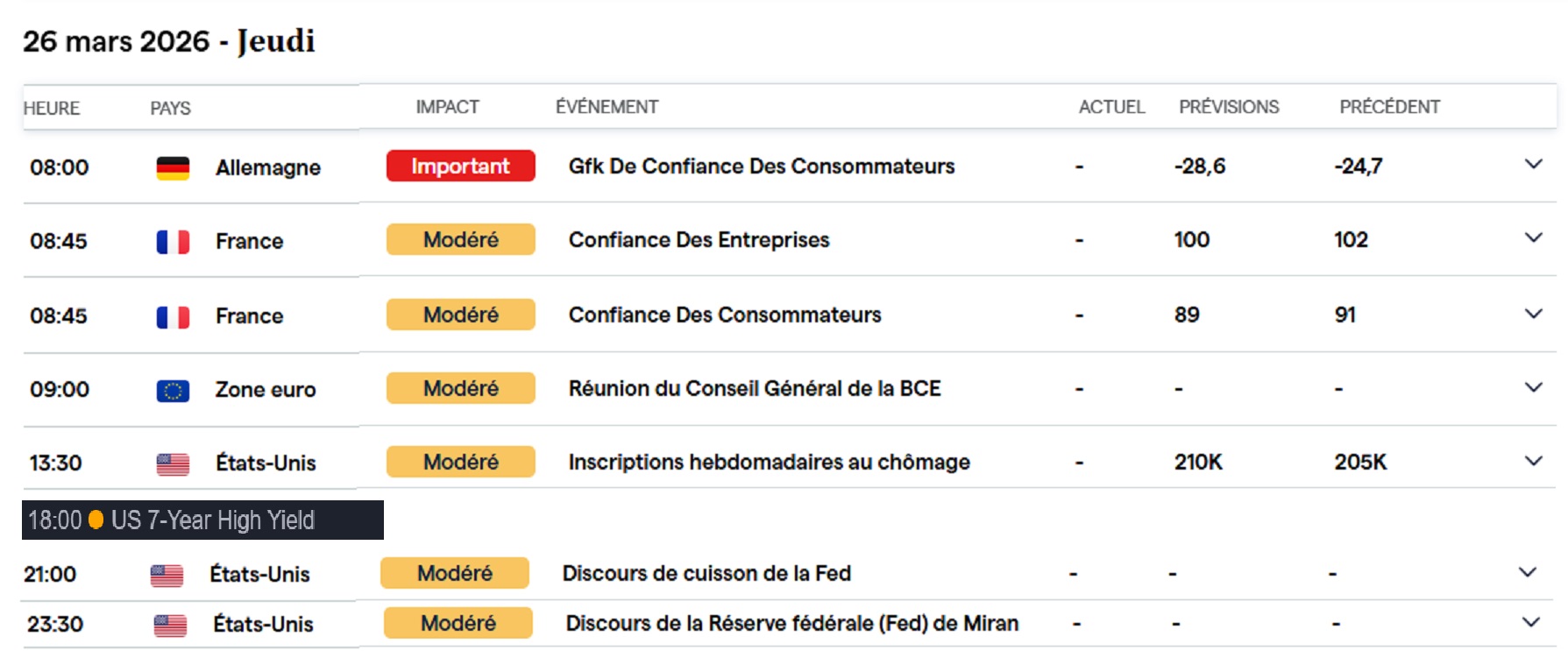Expand the Discours de Miran row chevron

coord(1530,622)
